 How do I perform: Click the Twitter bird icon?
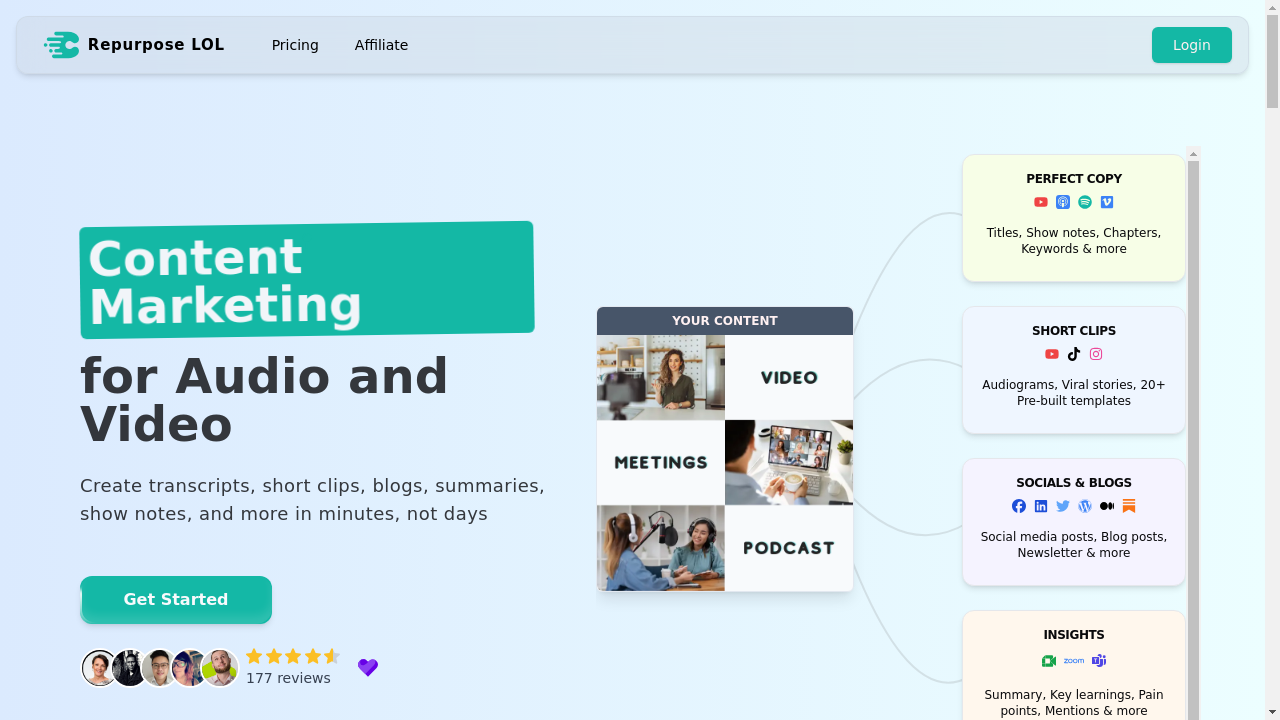click(x=1063, y=506)
